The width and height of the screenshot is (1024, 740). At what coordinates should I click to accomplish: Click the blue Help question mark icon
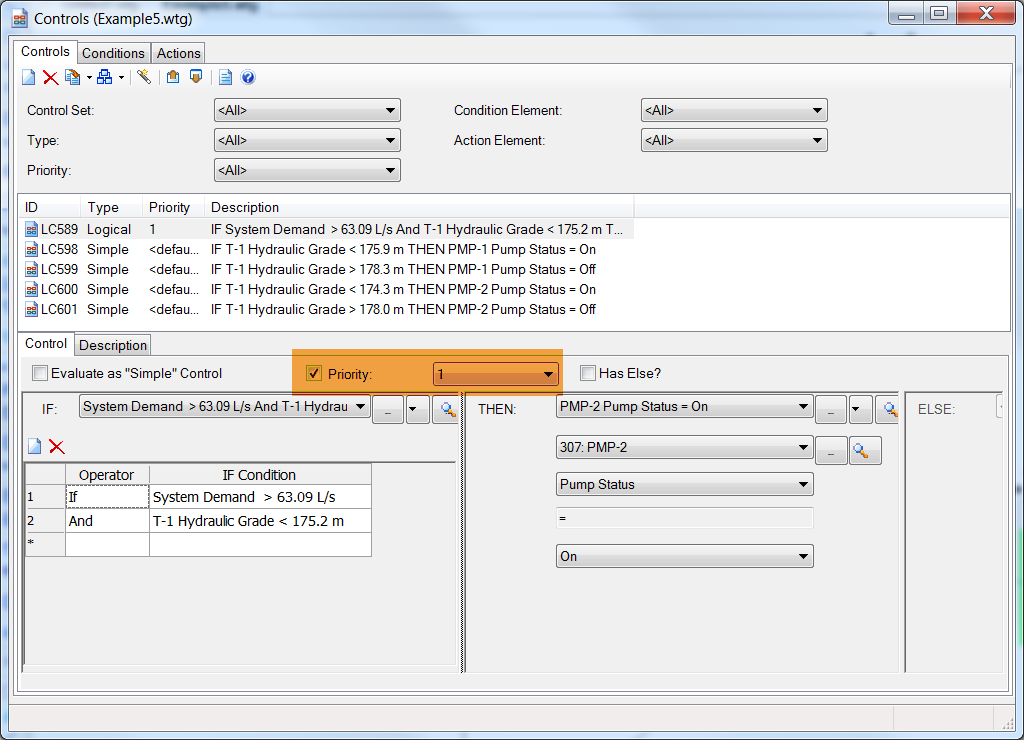click(248, 77)
